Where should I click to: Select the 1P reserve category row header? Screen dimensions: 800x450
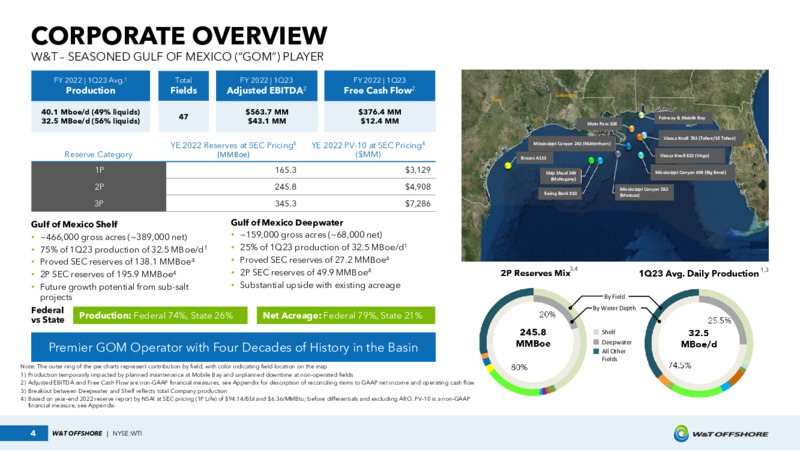click(98, 170)
